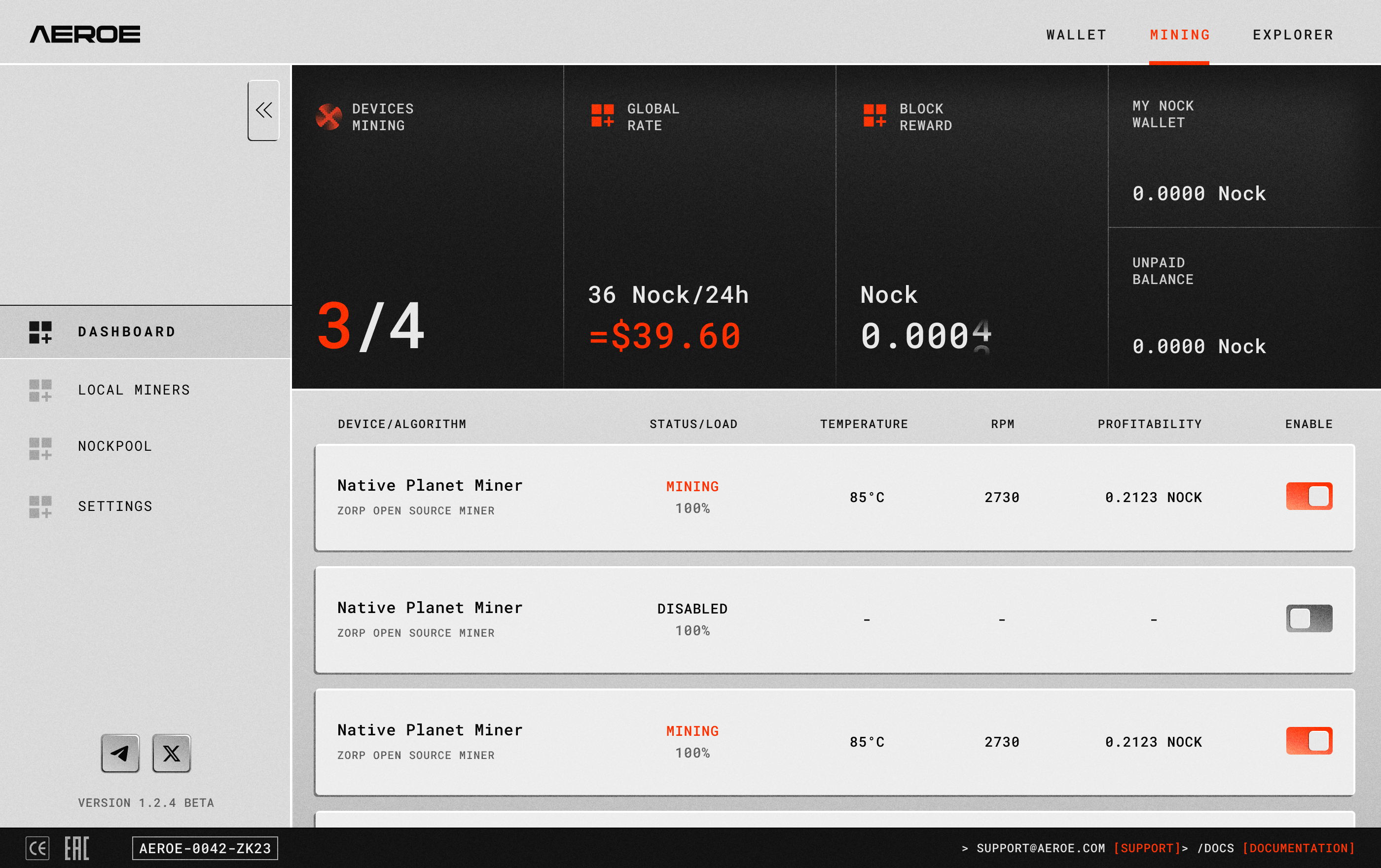Click the Settings sidebar icon
The height and width of the screenshot is (868, 1381).
click(x=40, y=507)
